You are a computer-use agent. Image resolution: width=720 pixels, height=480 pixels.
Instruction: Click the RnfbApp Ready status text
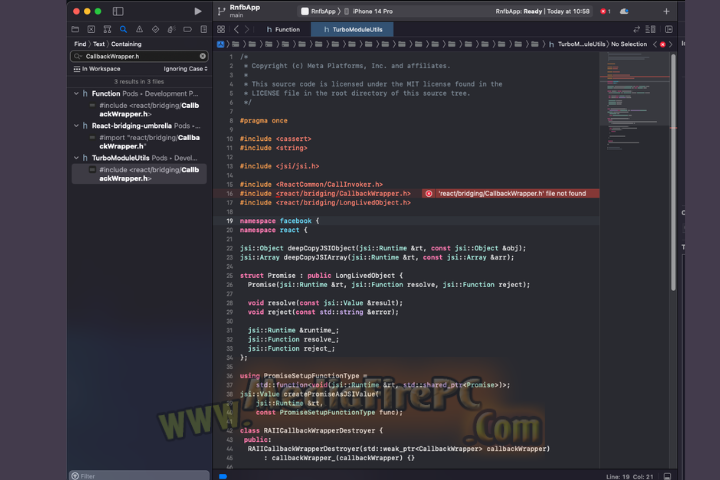click(x=542, y=11)
